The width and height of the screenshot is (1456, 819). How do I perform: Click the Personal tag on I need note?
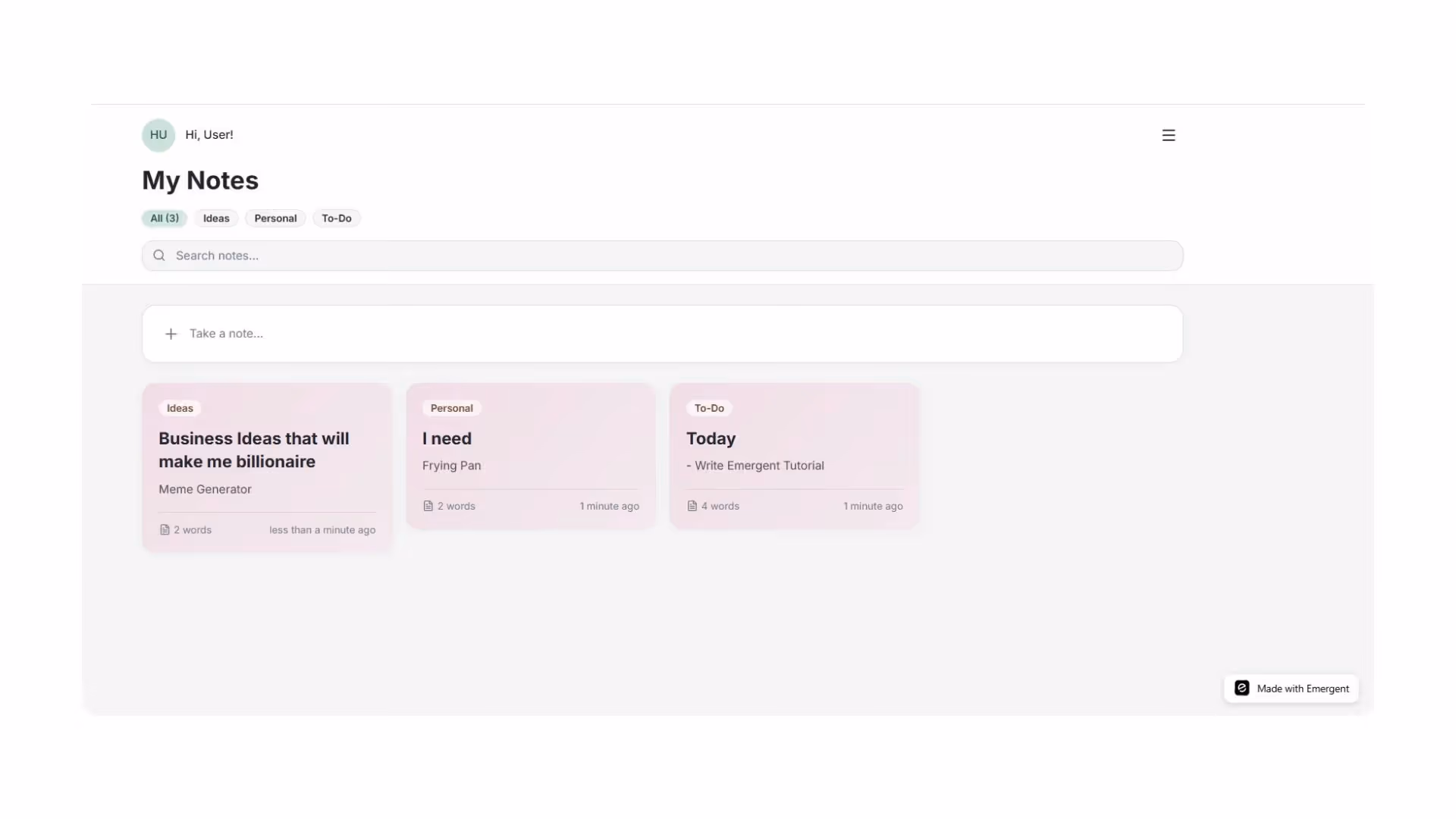451,408
